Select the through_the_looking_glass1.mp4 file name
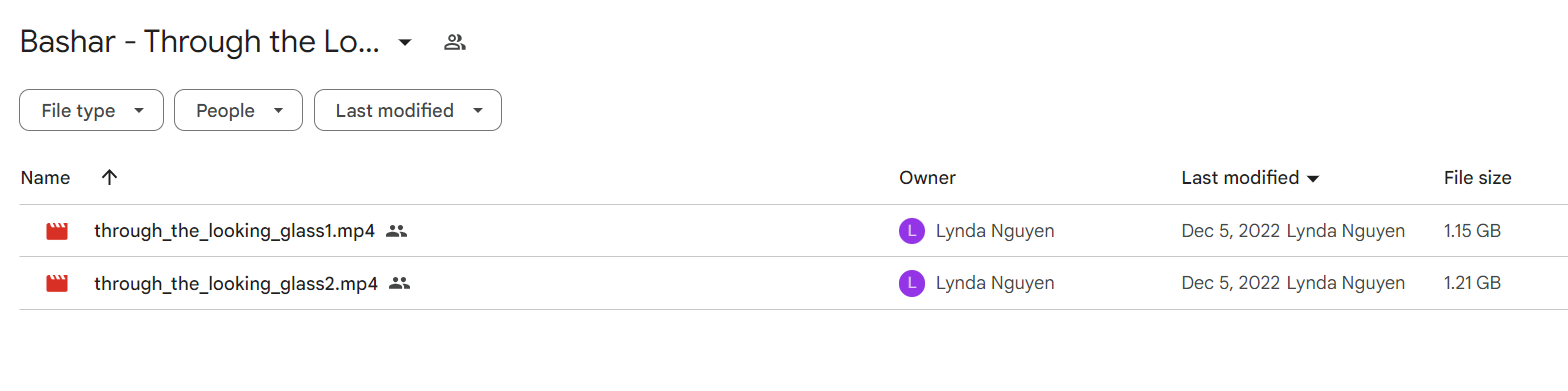1568x391 pixels. 234,231
